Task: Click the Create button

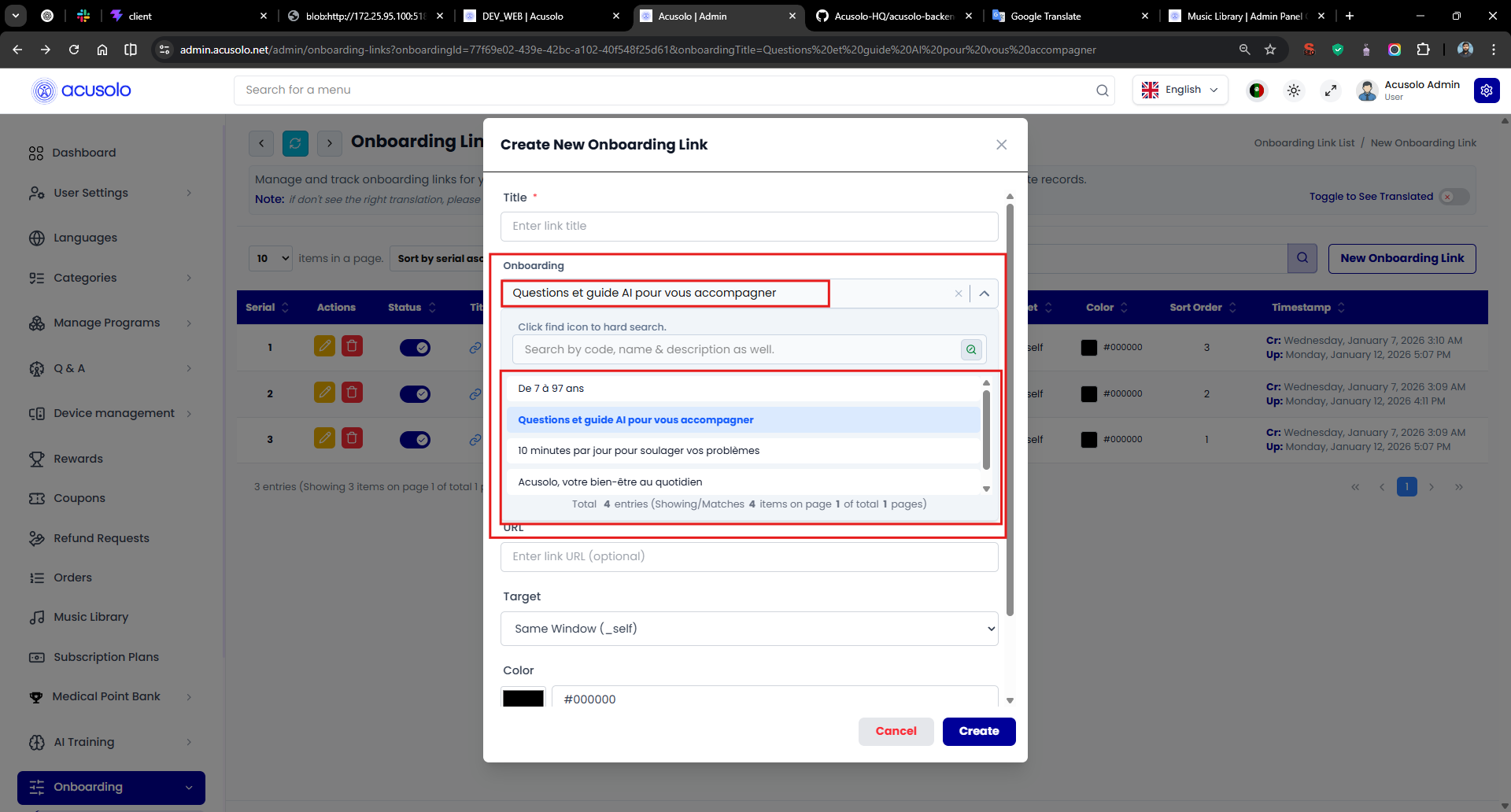Action: coord(979,731)
